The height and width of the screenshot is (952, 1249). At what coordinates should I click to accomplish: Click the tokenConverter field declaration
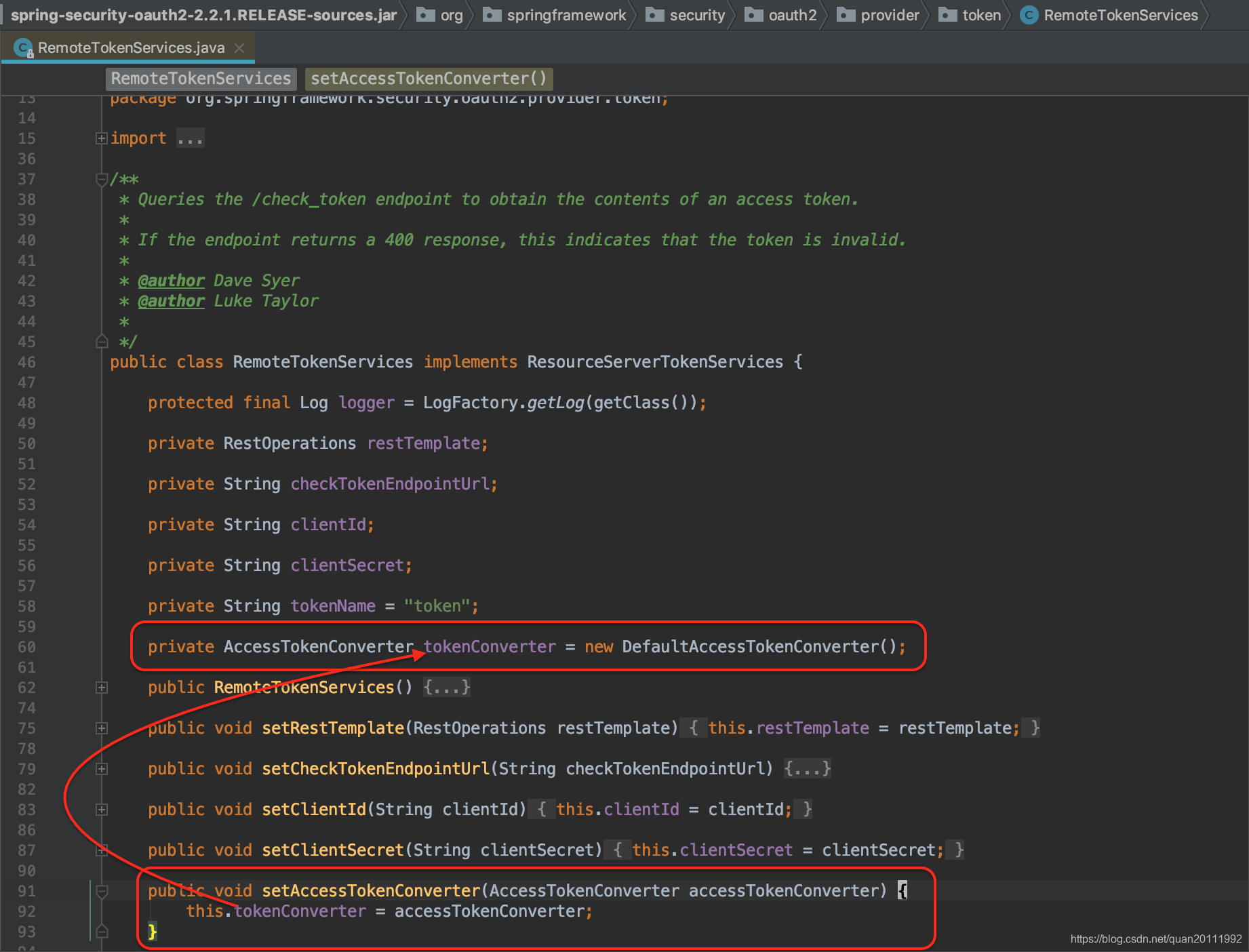coord(490,647)
